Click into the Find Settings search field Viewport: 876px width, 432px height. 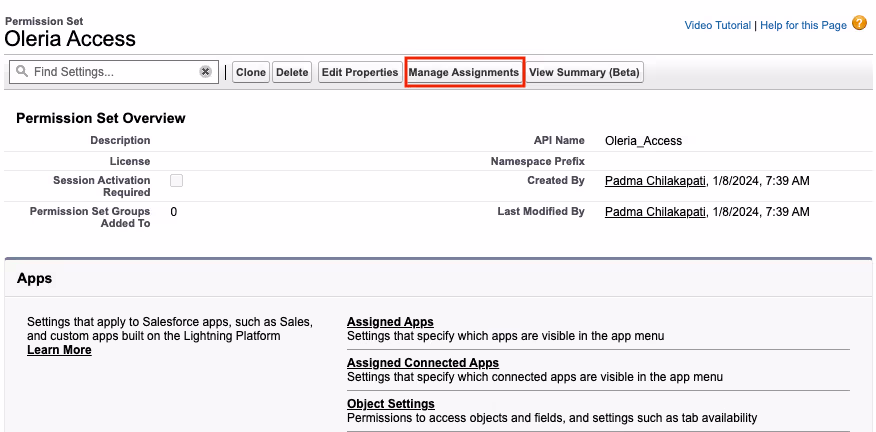coord(114,72)
